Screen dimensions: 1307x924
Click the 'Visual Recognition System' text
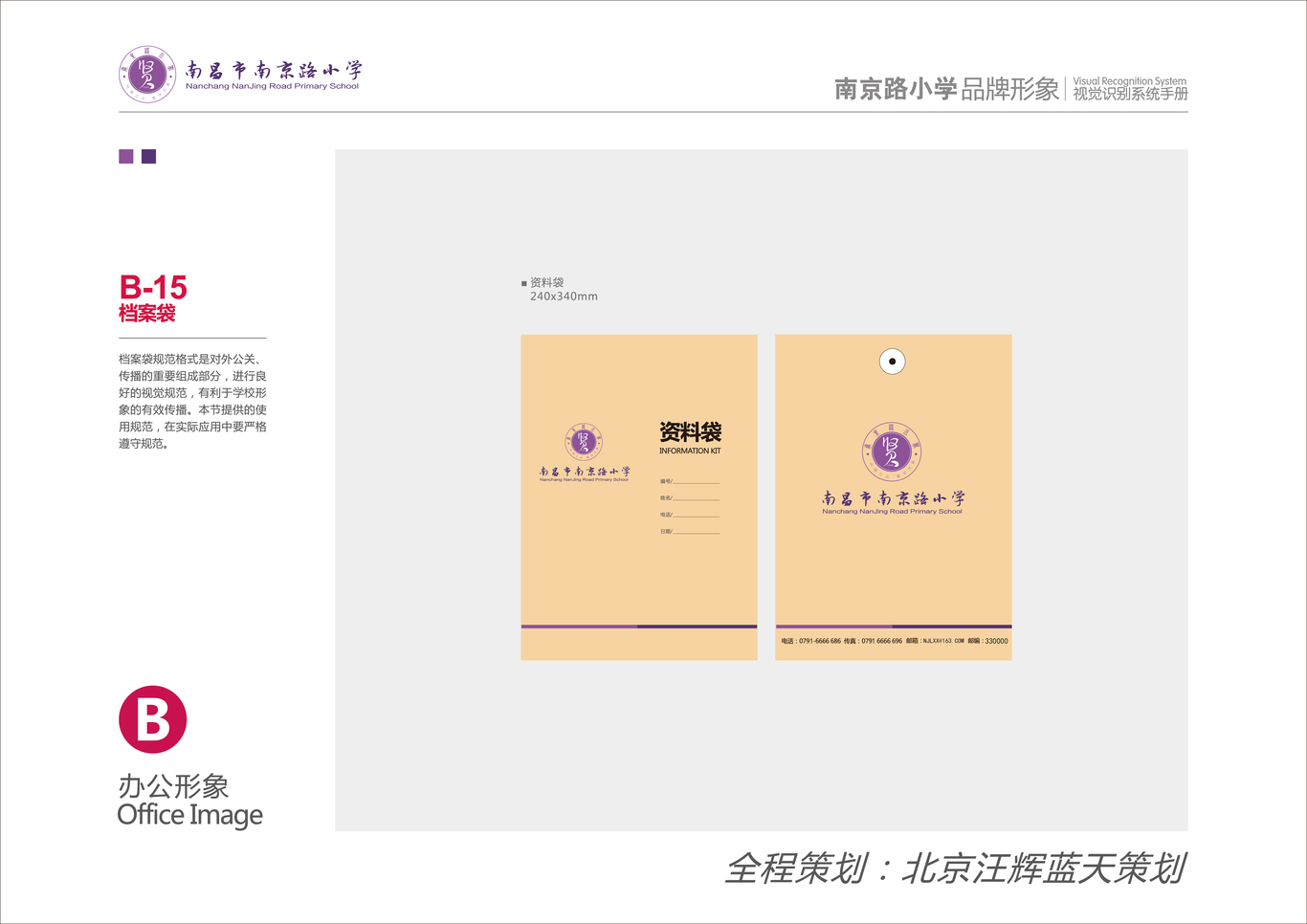pos(1129,81)
